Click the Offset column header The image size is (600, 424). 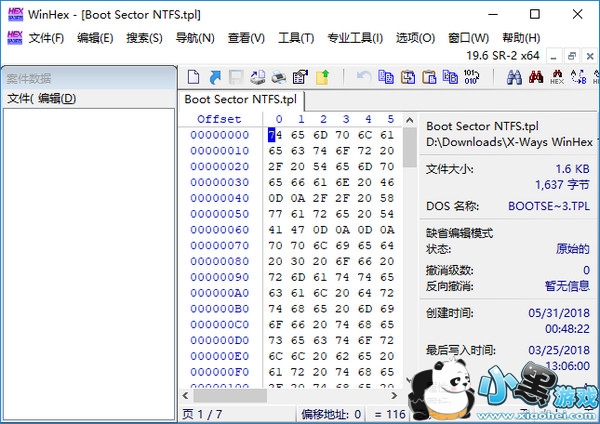(x=219, y=119)
